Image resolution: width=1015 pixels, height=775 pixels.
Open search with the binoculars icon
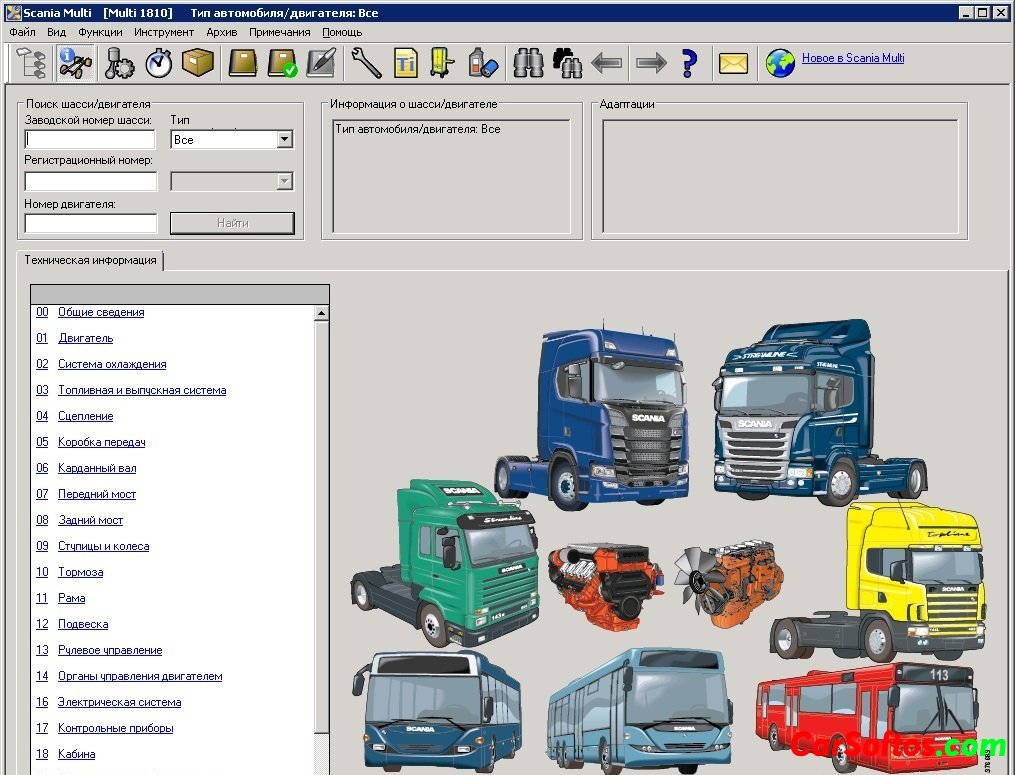(528, 63)
